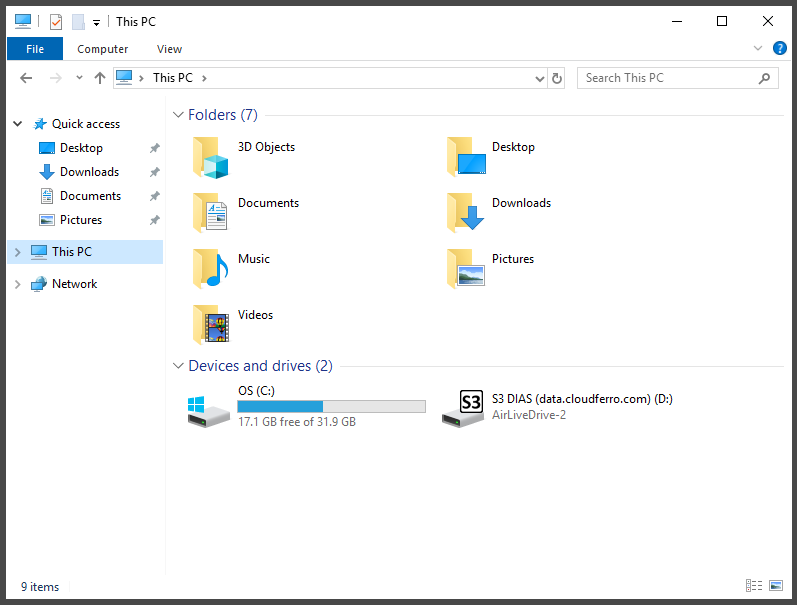Click the chevron before This PC in address bar
Image resolution: width=797 pixels, height=605 pixels.
pos(141,78)
